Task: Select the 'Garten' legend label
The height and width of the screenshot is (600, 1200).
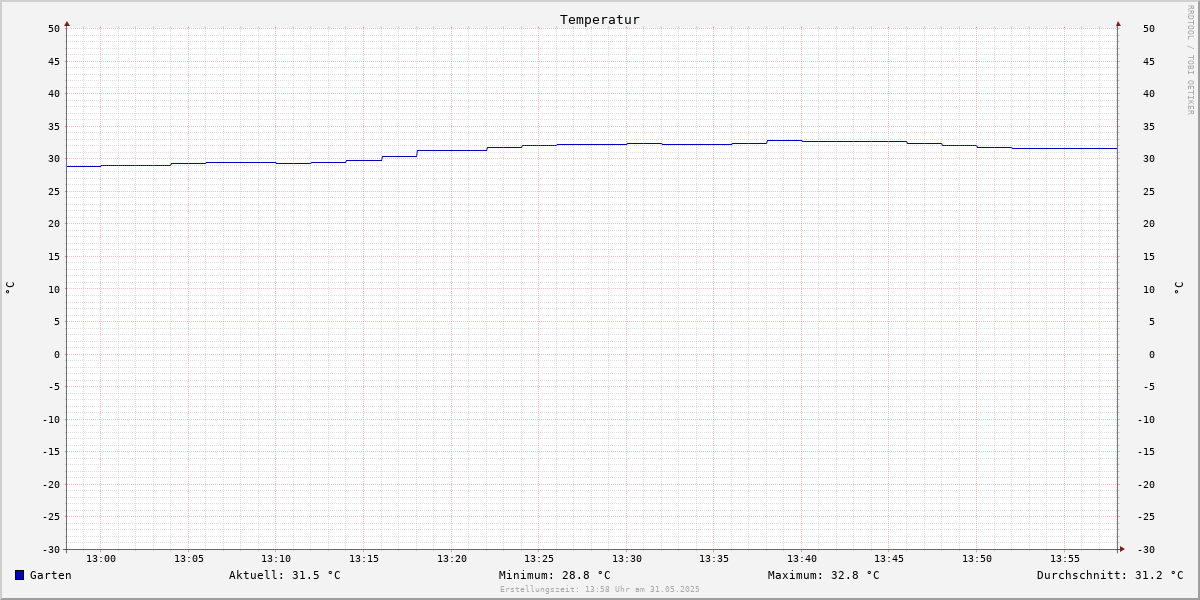Action: [x=51, y=575]
